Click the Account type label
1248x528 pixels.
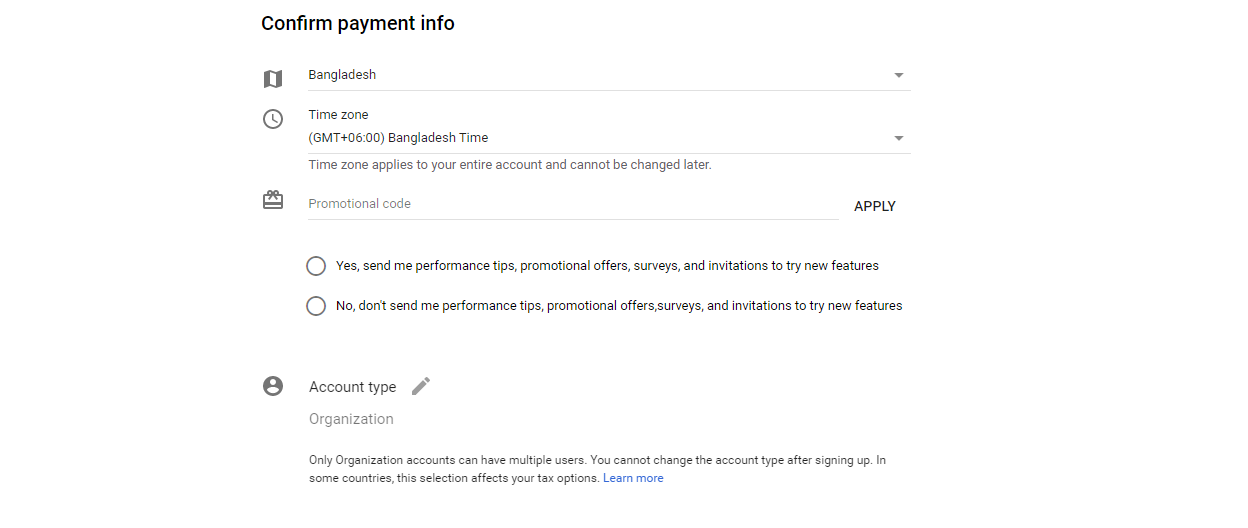point(352,387)
